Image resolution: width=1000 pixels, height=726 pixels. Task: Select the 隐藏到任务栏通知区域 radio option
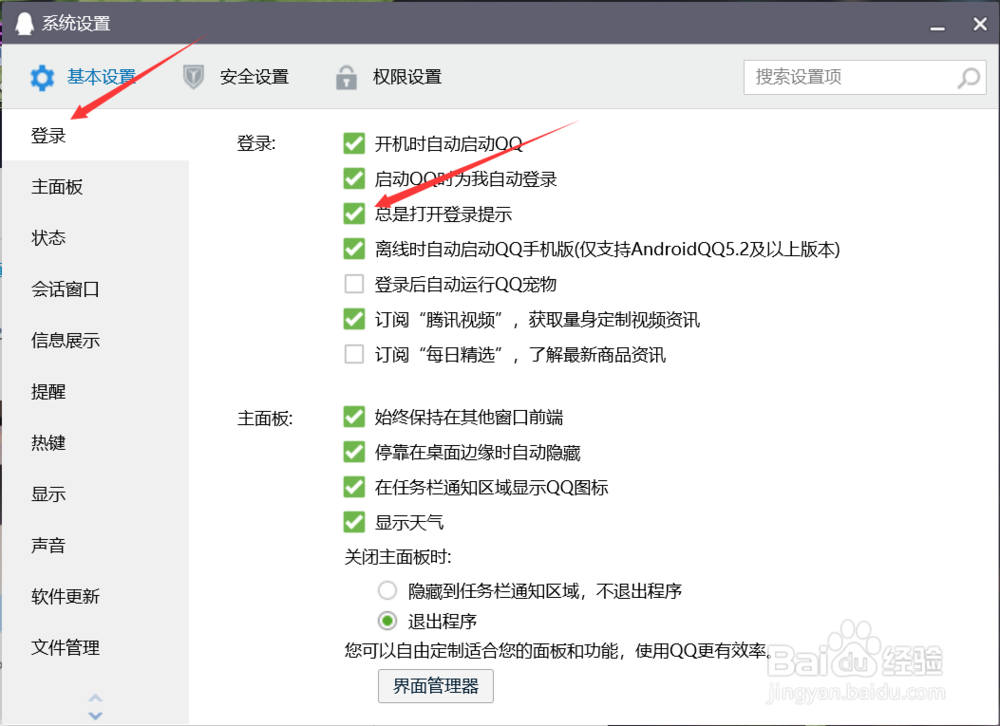387,590
